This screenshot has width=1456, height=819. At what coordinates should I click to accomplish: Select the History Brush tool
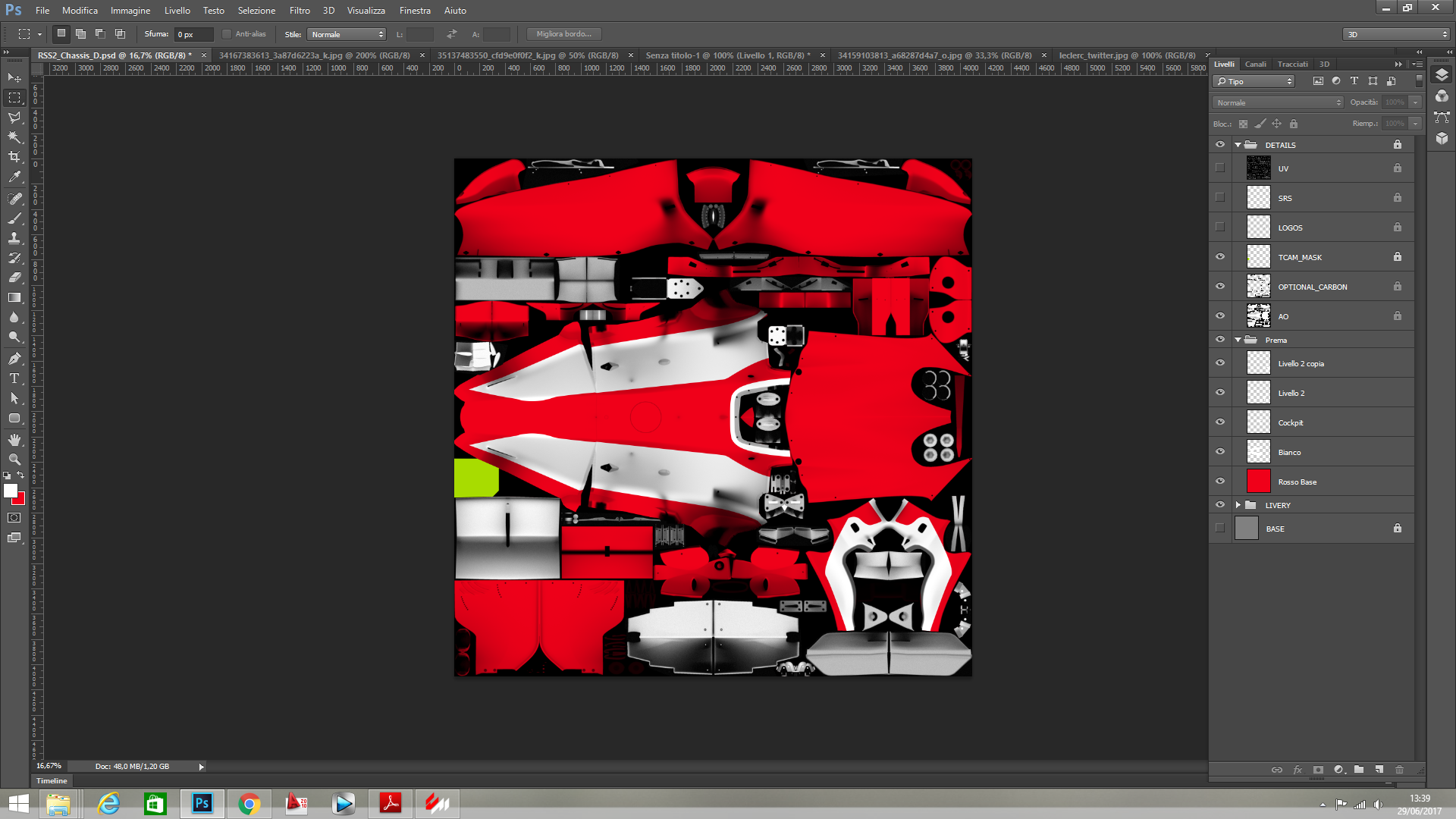click(14, 258)
